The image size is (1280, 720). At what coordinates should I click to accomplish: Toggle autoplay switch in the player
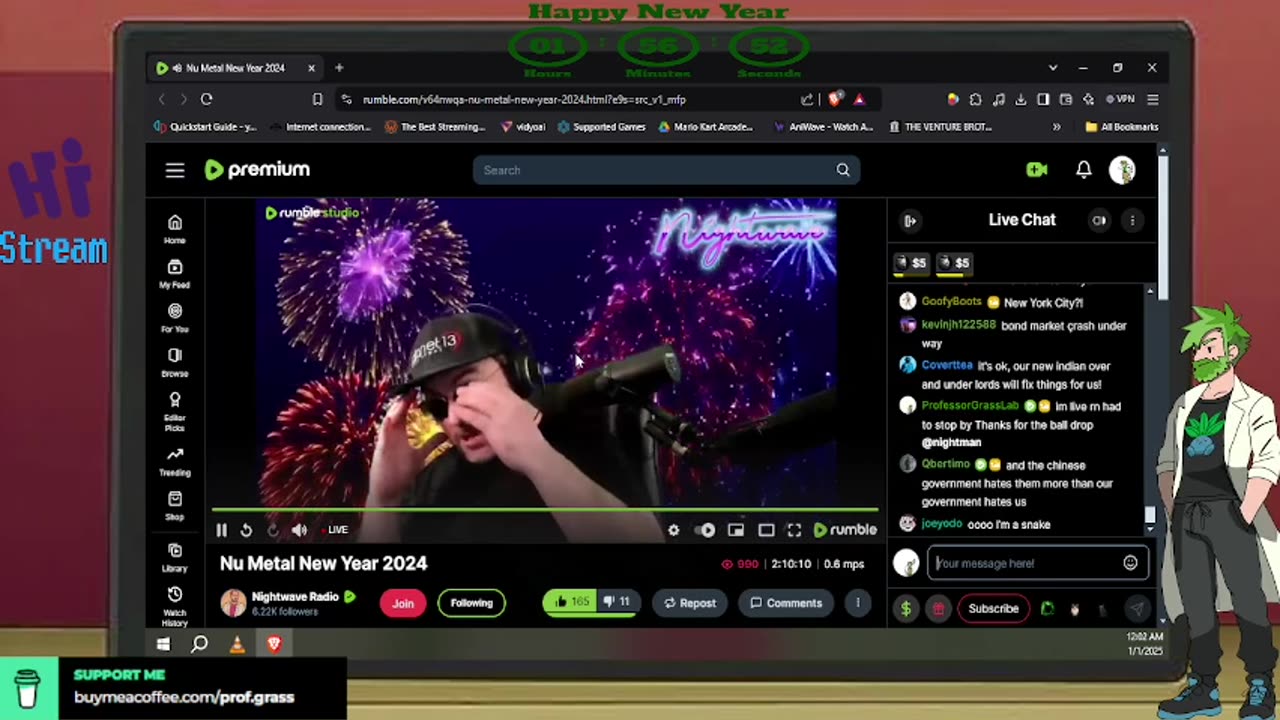(x=706, y=530)
